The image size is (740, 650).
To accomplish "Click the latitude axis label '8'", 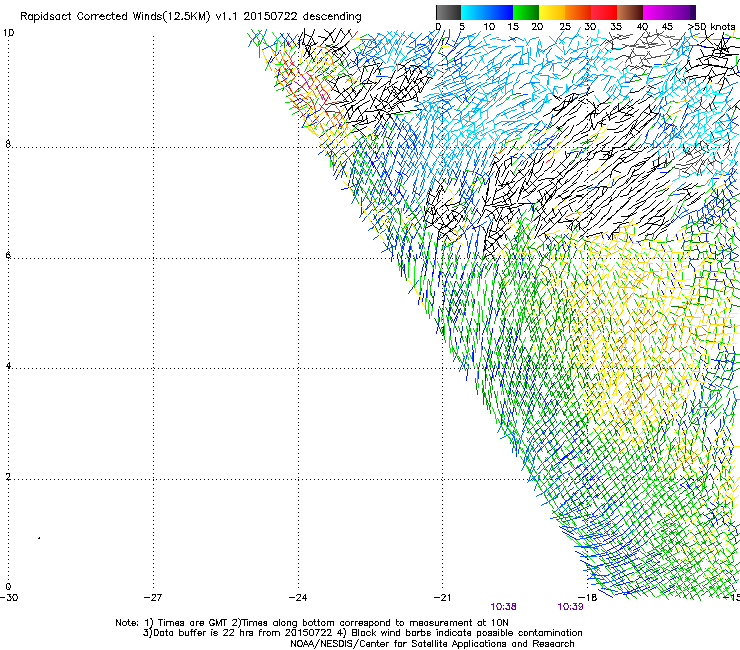I will pos(8,144).
